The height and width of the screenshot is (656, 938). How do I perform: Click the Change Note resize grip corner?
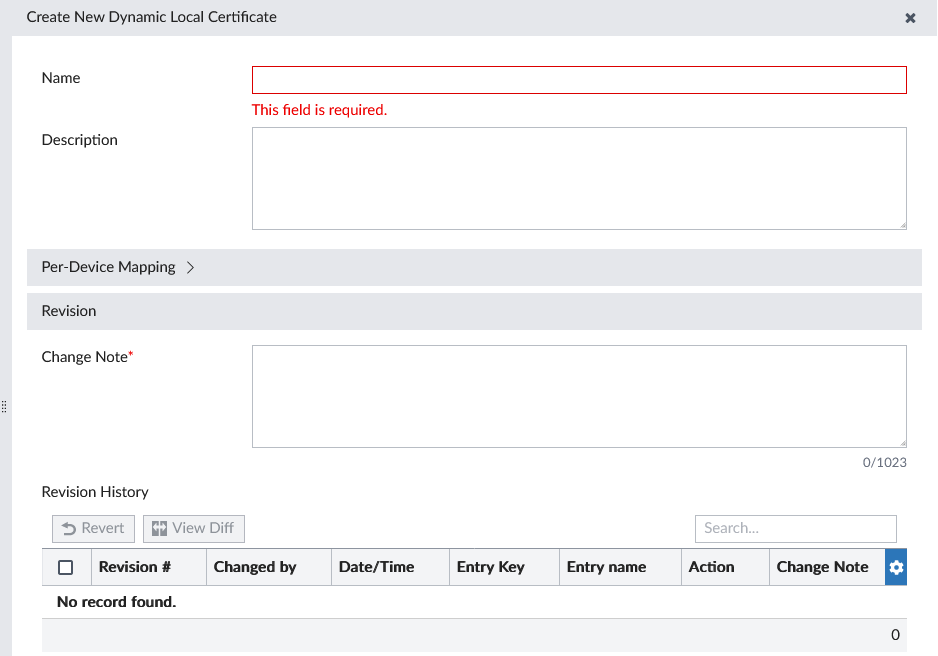[x=903, y=444]
